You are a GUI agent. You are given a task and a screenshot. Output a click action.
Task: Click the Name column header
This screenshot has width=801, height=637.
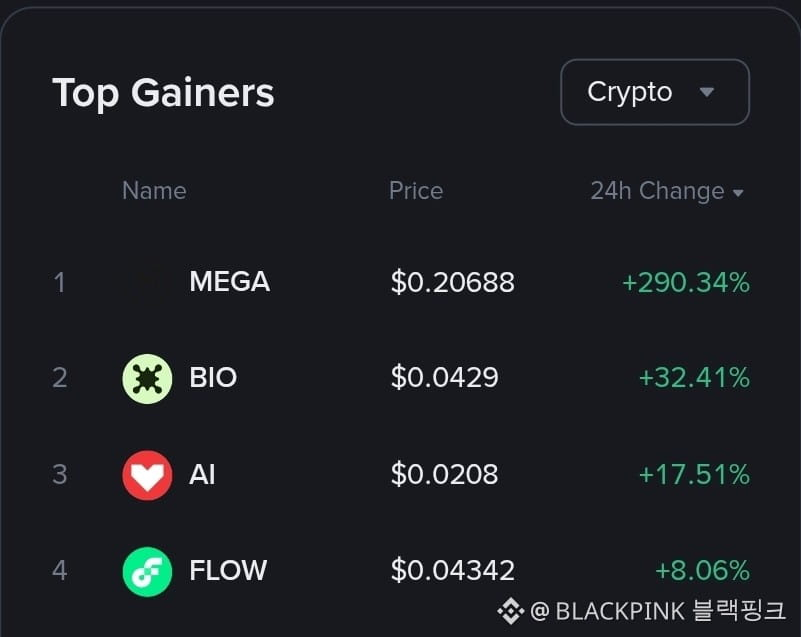point(154,191)
